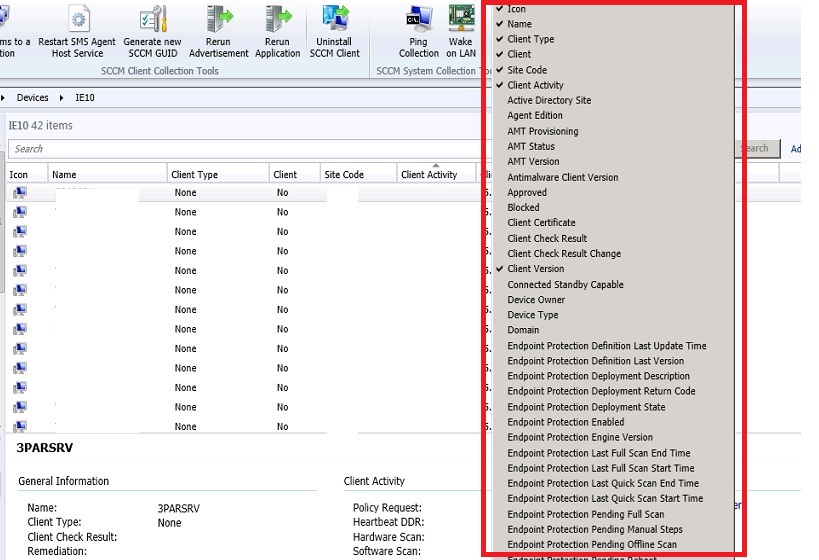The image size is (819, 560).
Task: Sort by the Client Type column header
Action: pyautogui.click(x=218, y=174)
